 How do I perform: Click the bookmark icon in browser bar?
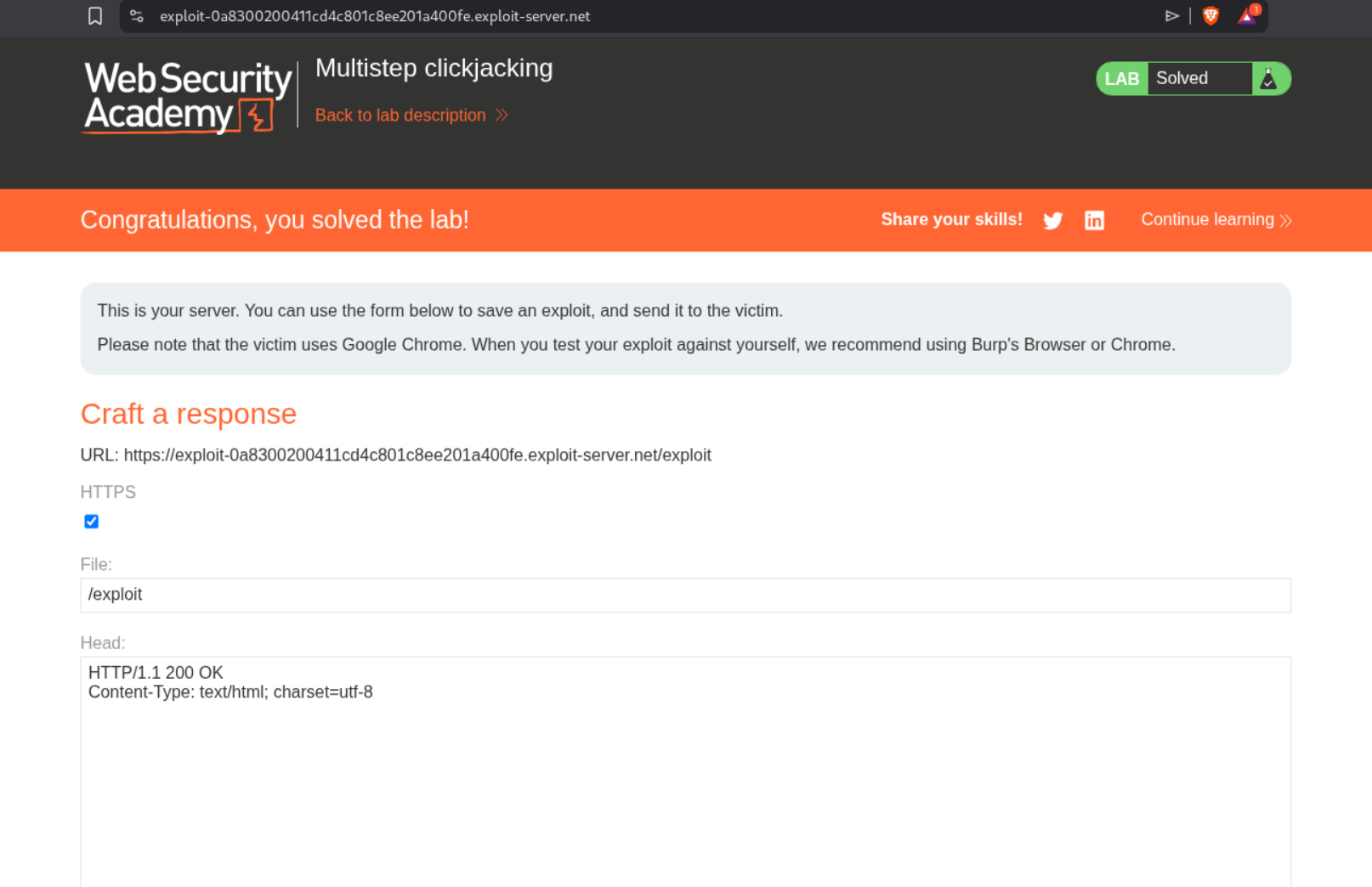tap(95, 16)
